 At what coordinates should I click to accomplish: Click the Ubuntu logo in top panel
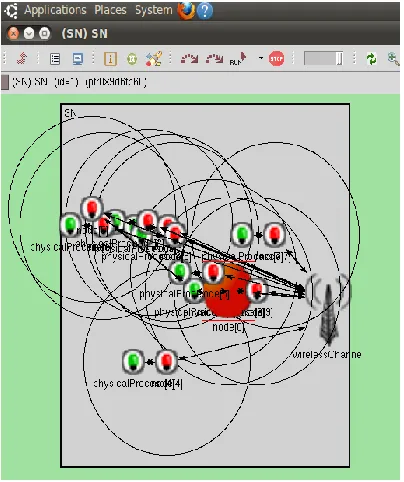[x=11, y=10]
